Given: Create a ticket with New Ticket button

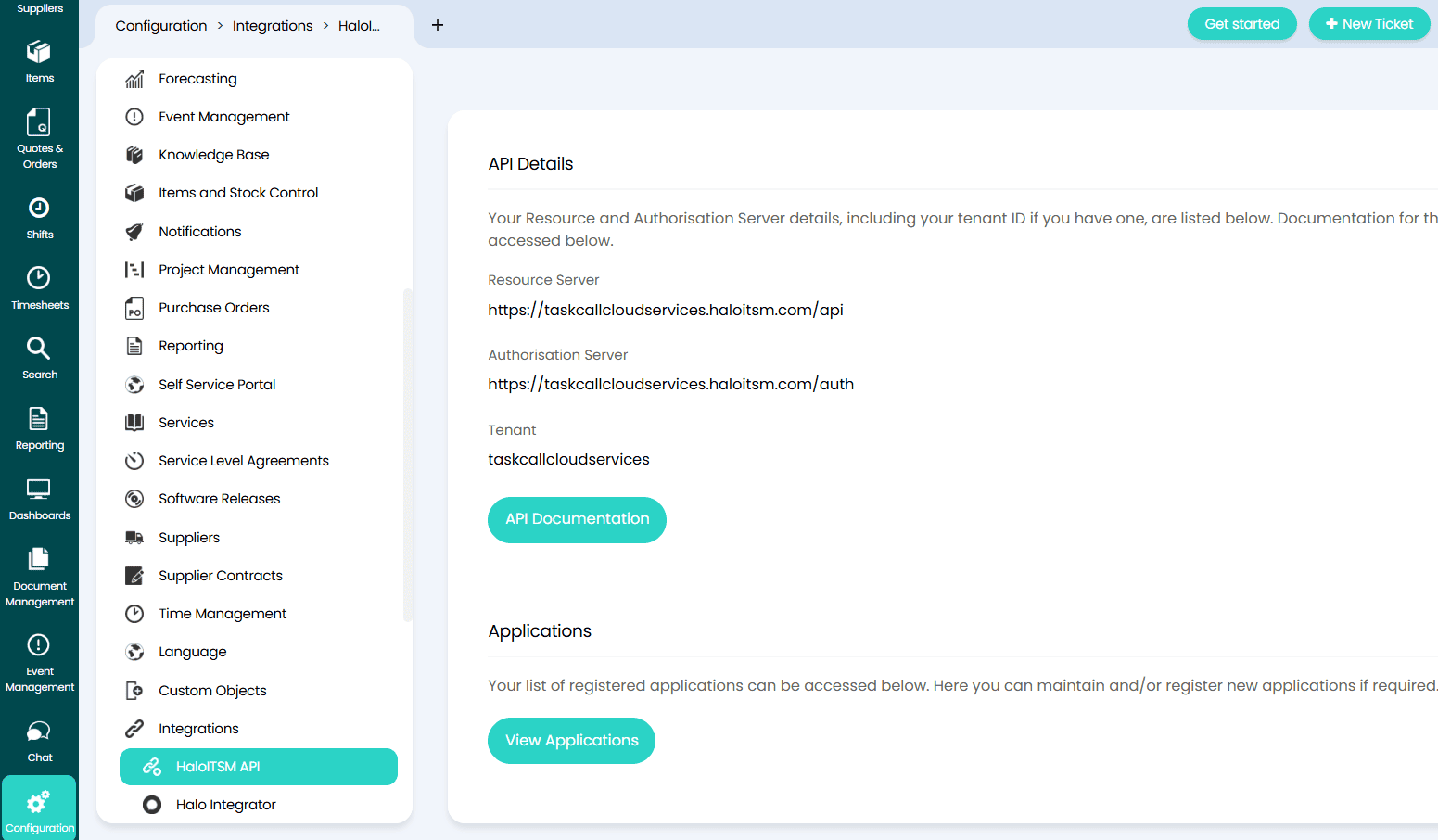Looking at the screenshot, I should click(1368, 24).
